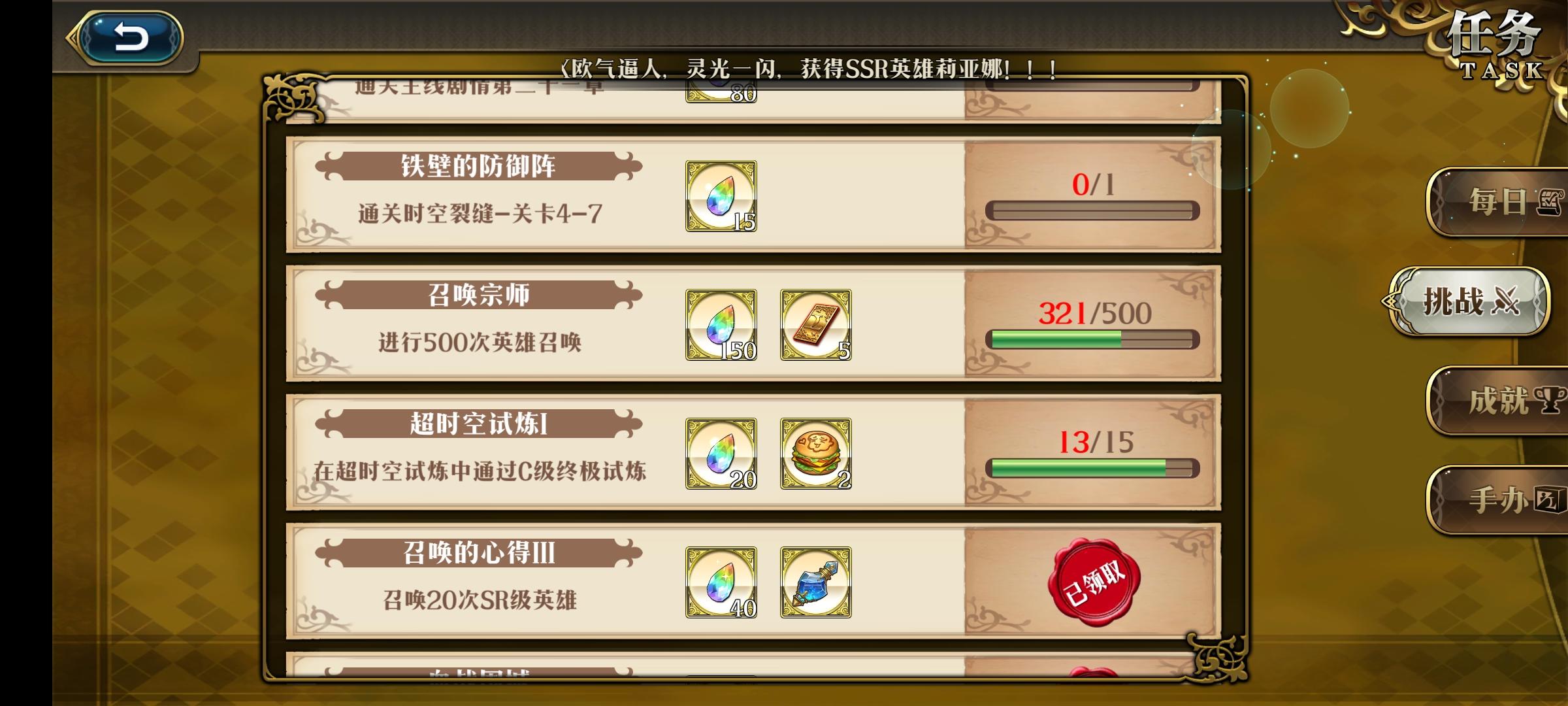Tap the 超时空试炼I 13/15 progress bar
The height and width of the screenshot is (706, 1568).
coord(1092,468)
